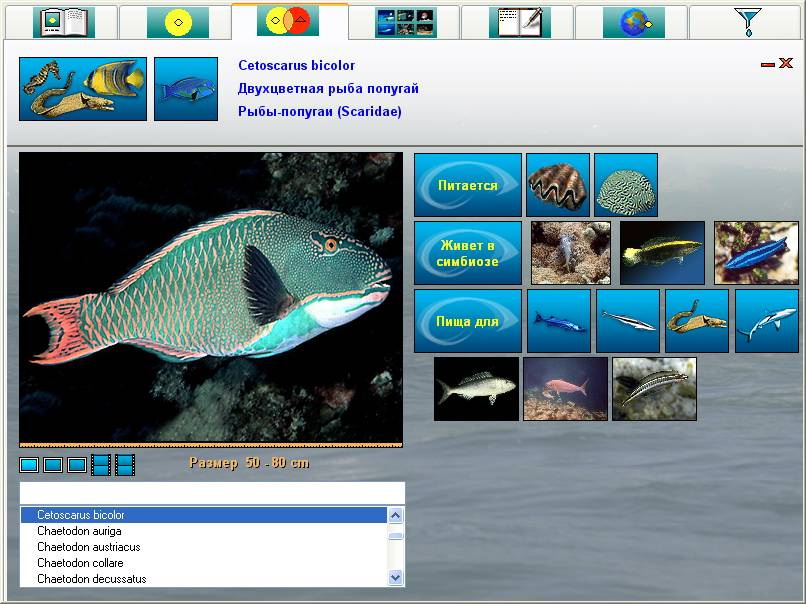Click the Двухцветная рыба попугай name
Screen dimensions: 806x604
[x=328, y=88]
